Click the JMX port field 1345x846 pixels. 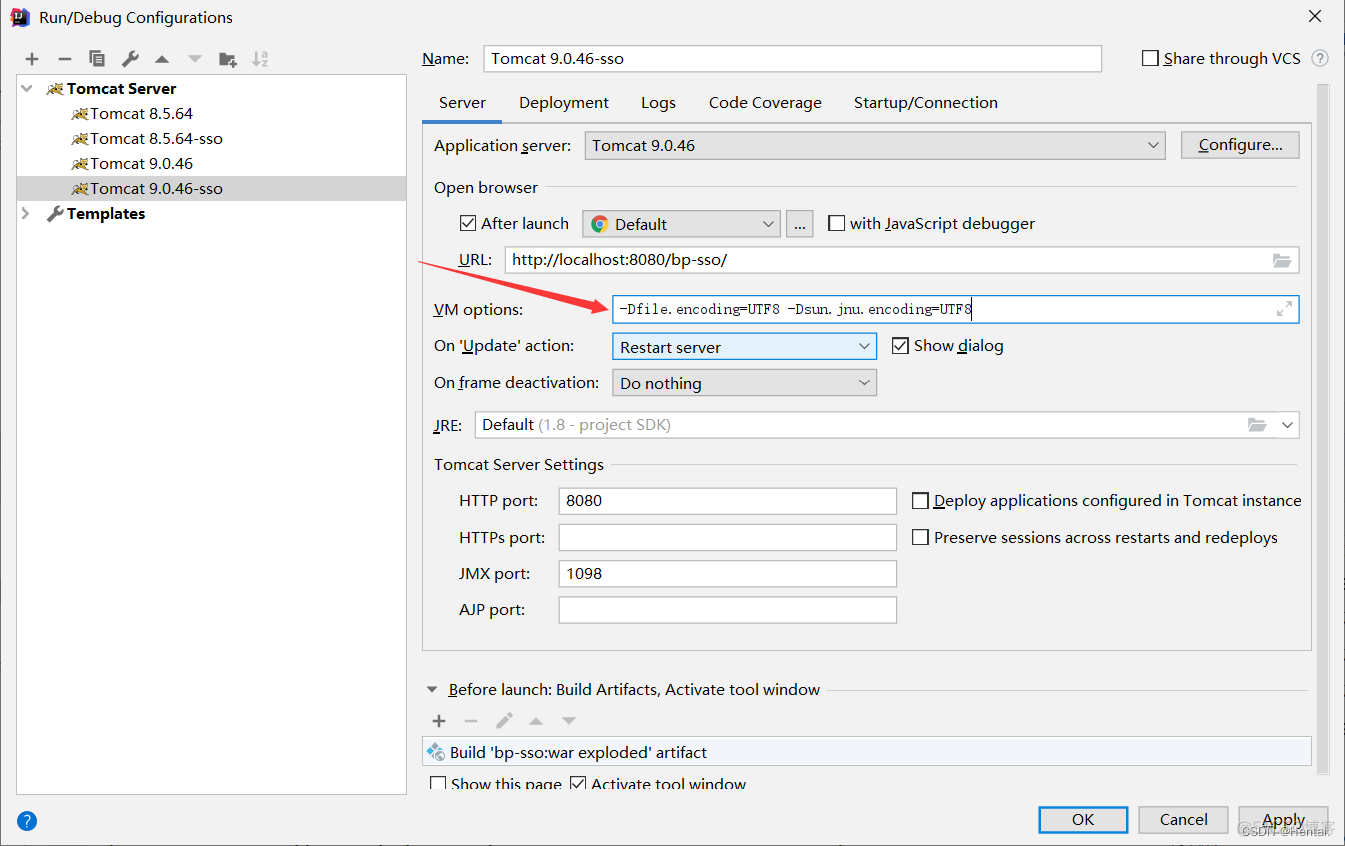(727, 574)
